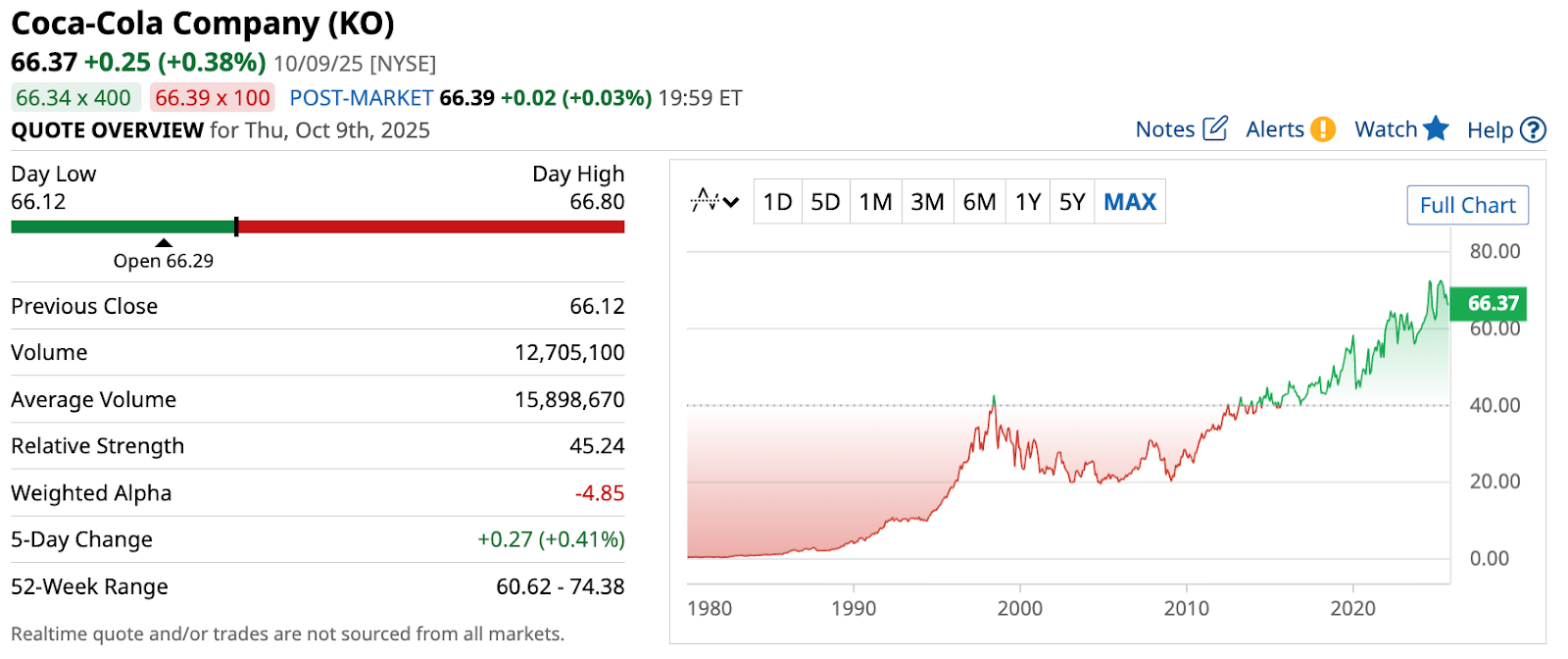Click the red ask 66.39 x 100 box

click(212, 98)
